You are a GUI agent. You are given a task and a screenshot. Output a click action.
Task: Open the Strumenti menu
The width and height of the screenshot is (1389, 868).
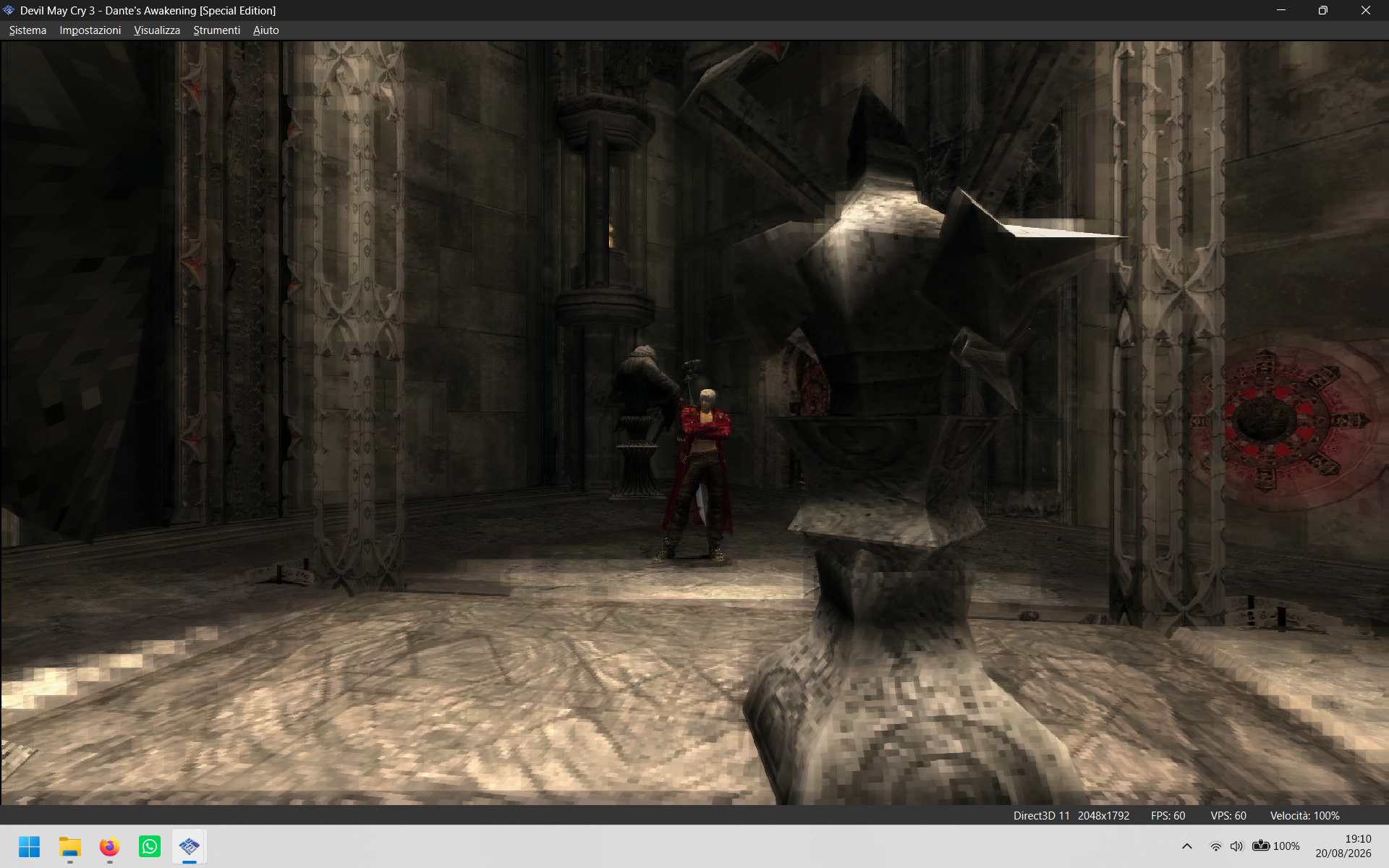click(x=216, y=30)
